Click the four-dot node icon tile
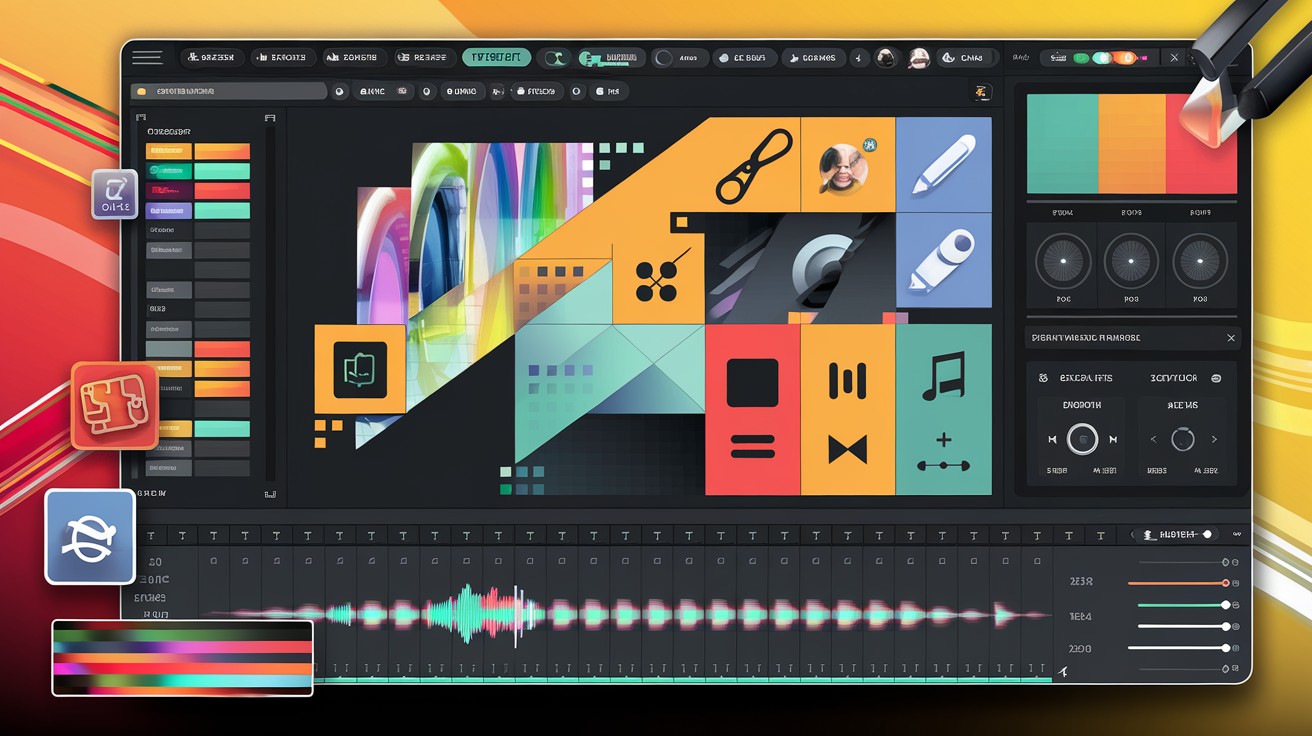This screenshot has width=1312, height=736. (658, 278)
